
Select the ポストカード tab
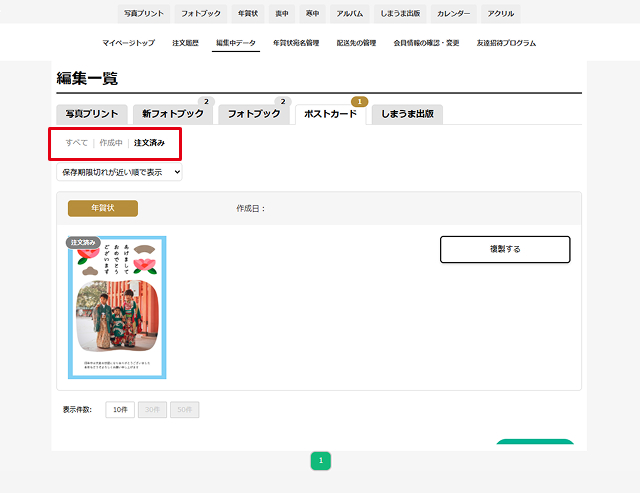[x=330, y=114]
